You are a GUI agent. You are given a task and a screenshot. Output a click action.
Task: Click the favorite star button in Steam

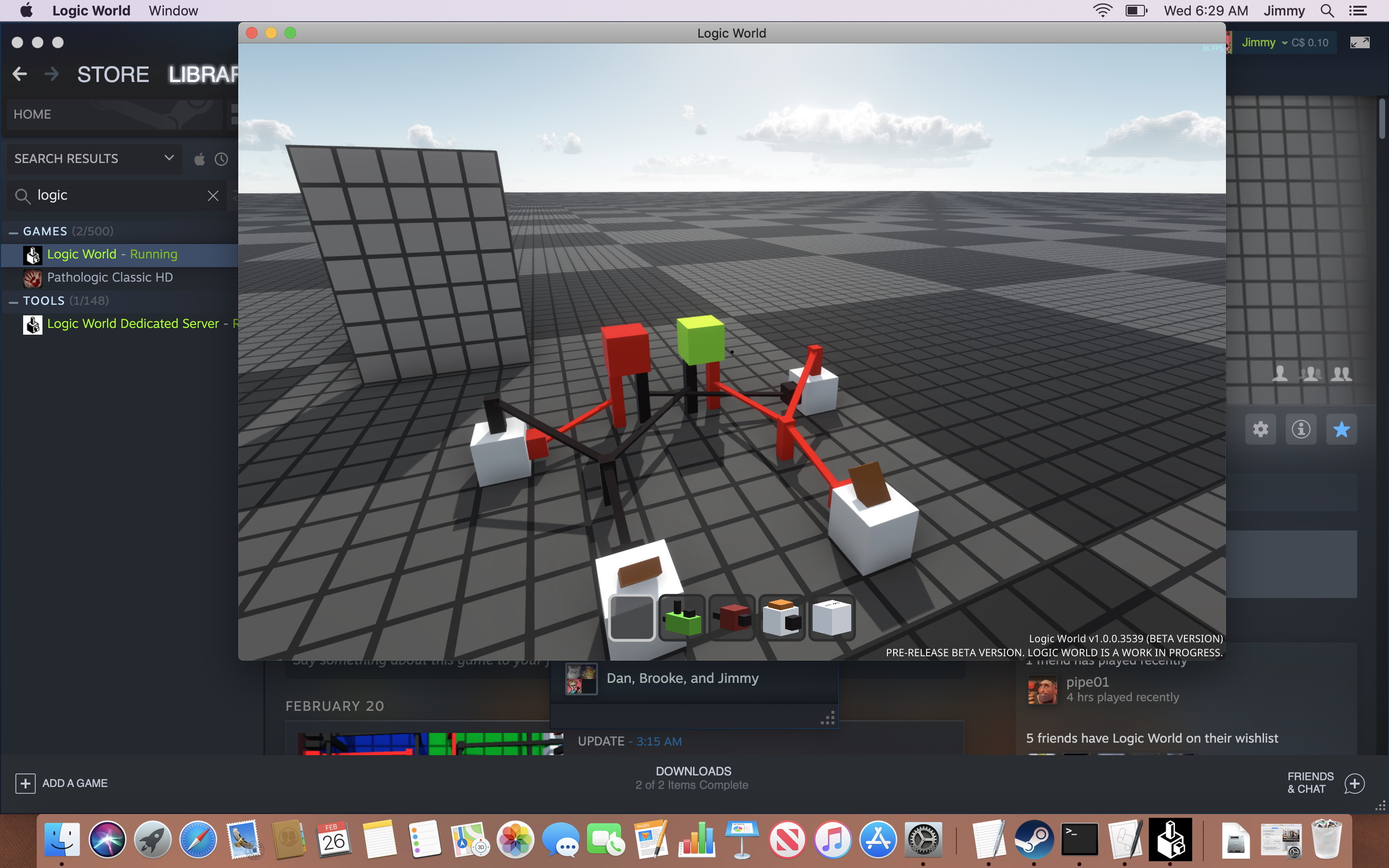coord(1341,429)
